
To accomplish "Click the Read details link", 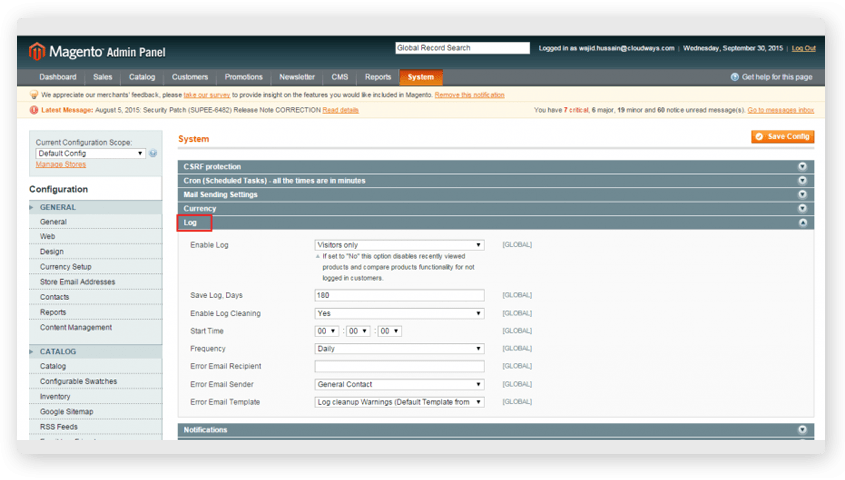I will pyautogui.click(x=341, y=110).
